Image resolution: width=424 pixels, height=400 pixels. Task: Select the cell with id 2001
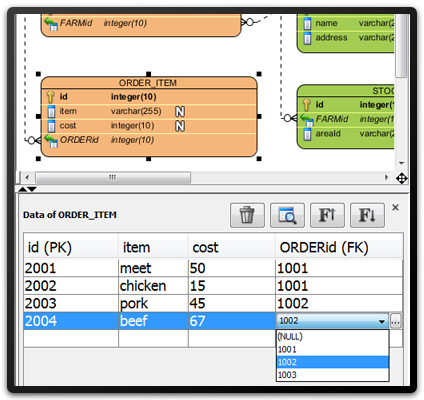tap(71, 268)
